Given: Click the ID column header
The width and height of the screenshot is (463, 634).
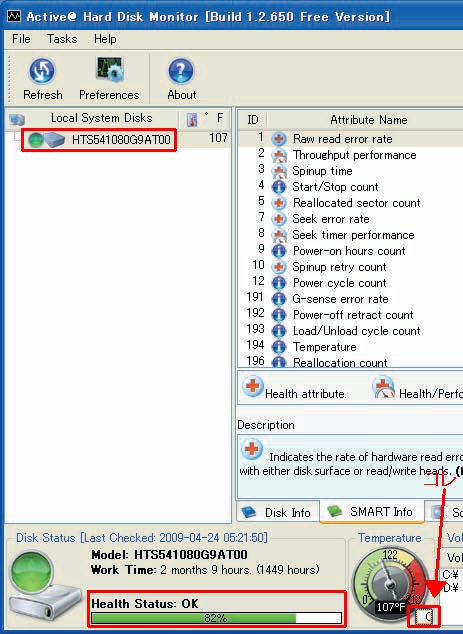Looking at the screenshot, I should click(253, 120).
